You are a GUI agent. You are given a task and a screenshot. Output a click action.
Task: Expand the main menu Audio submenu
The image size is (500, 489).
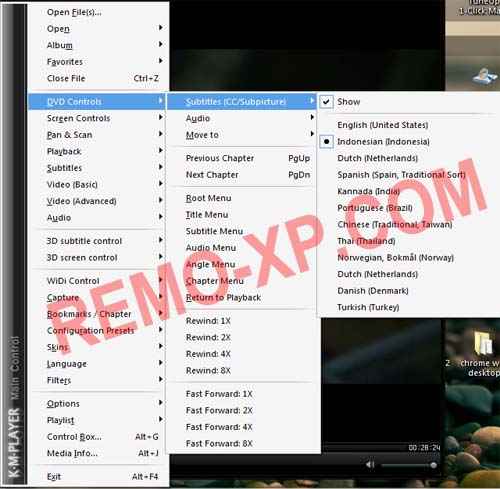coord(97,218)
